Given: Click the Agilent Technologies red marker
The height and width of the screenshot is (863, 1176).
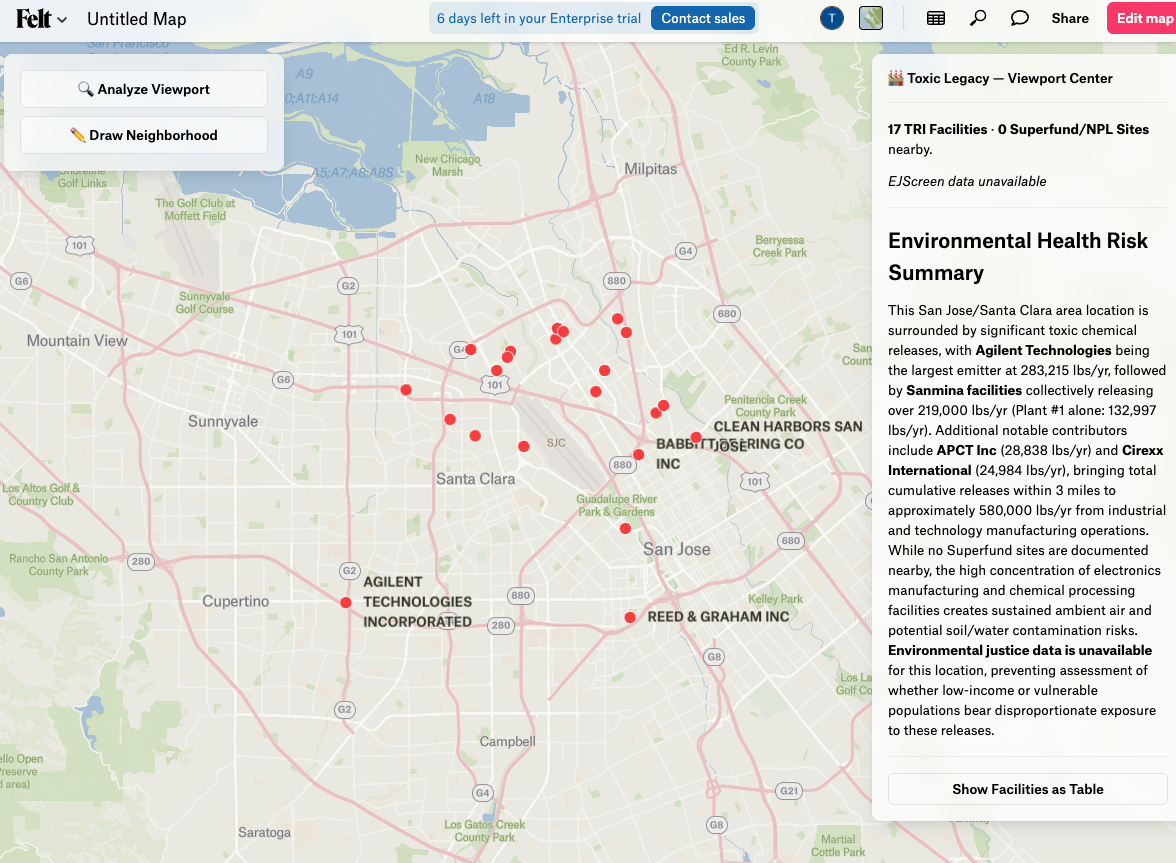Looking at the screenshot, I should point(346,602).
